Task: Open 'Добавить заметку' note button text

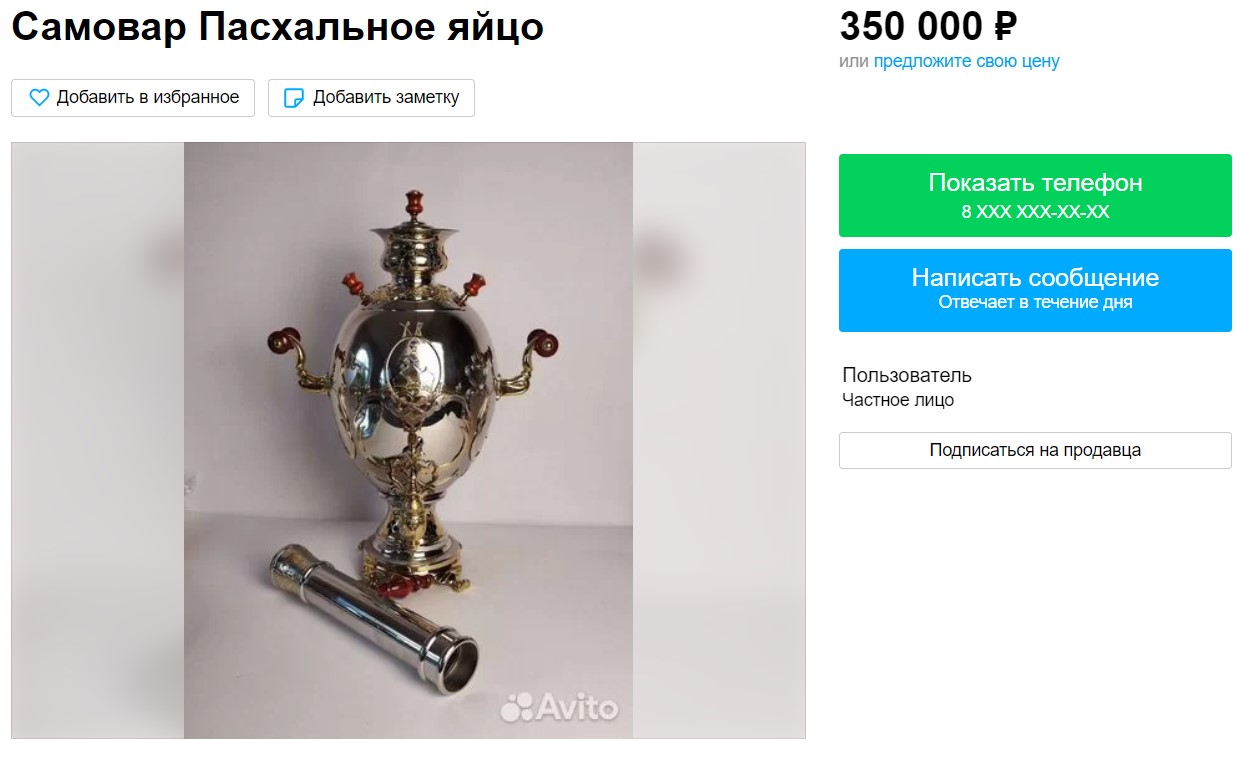Action: [386, 97]
